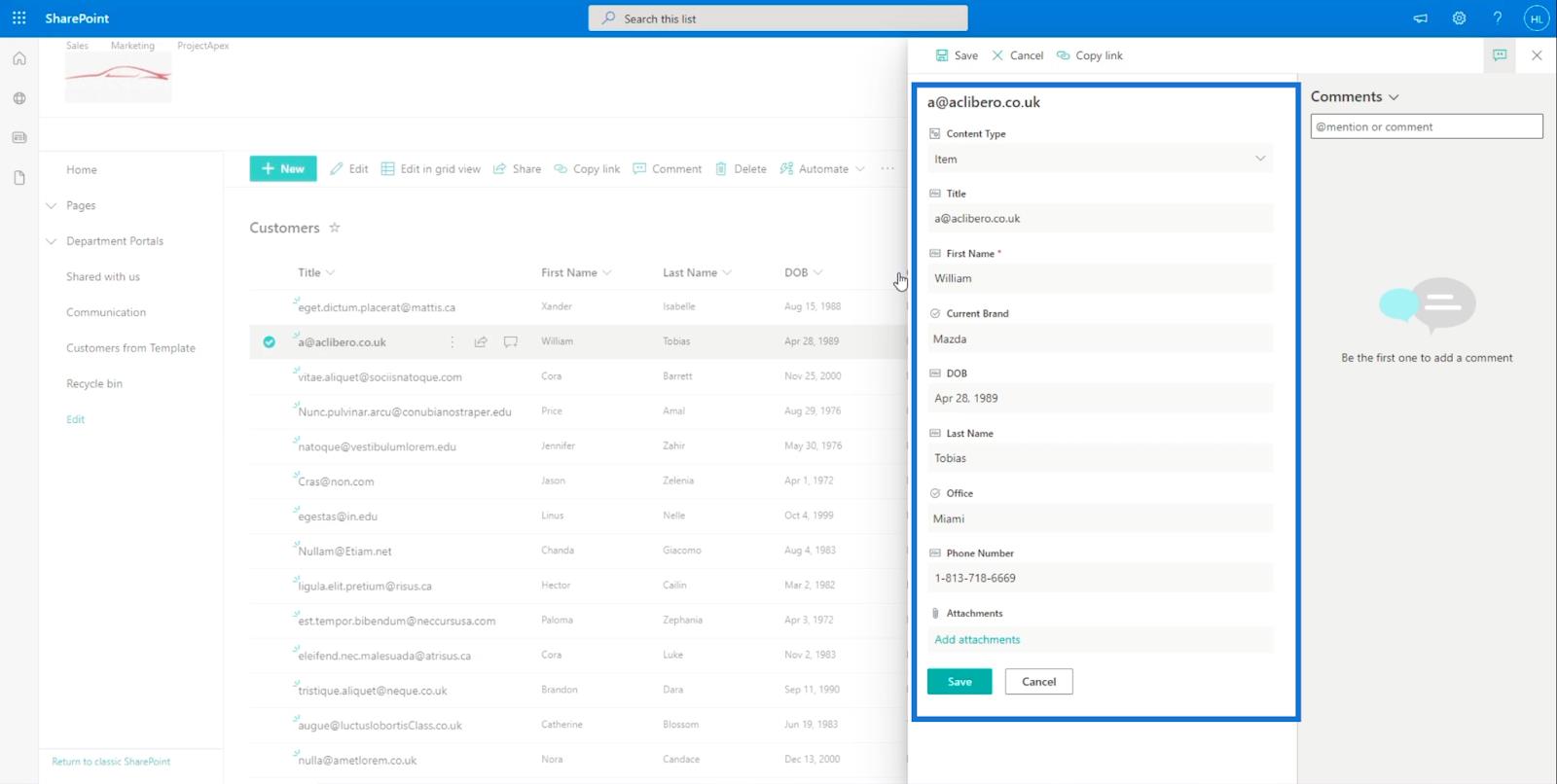The width and height of the screenshot is (1557, 784).
Task: Click share icon on a@aclibero.co.uk row
Action: pyautogui.click(x=481, y=341)
